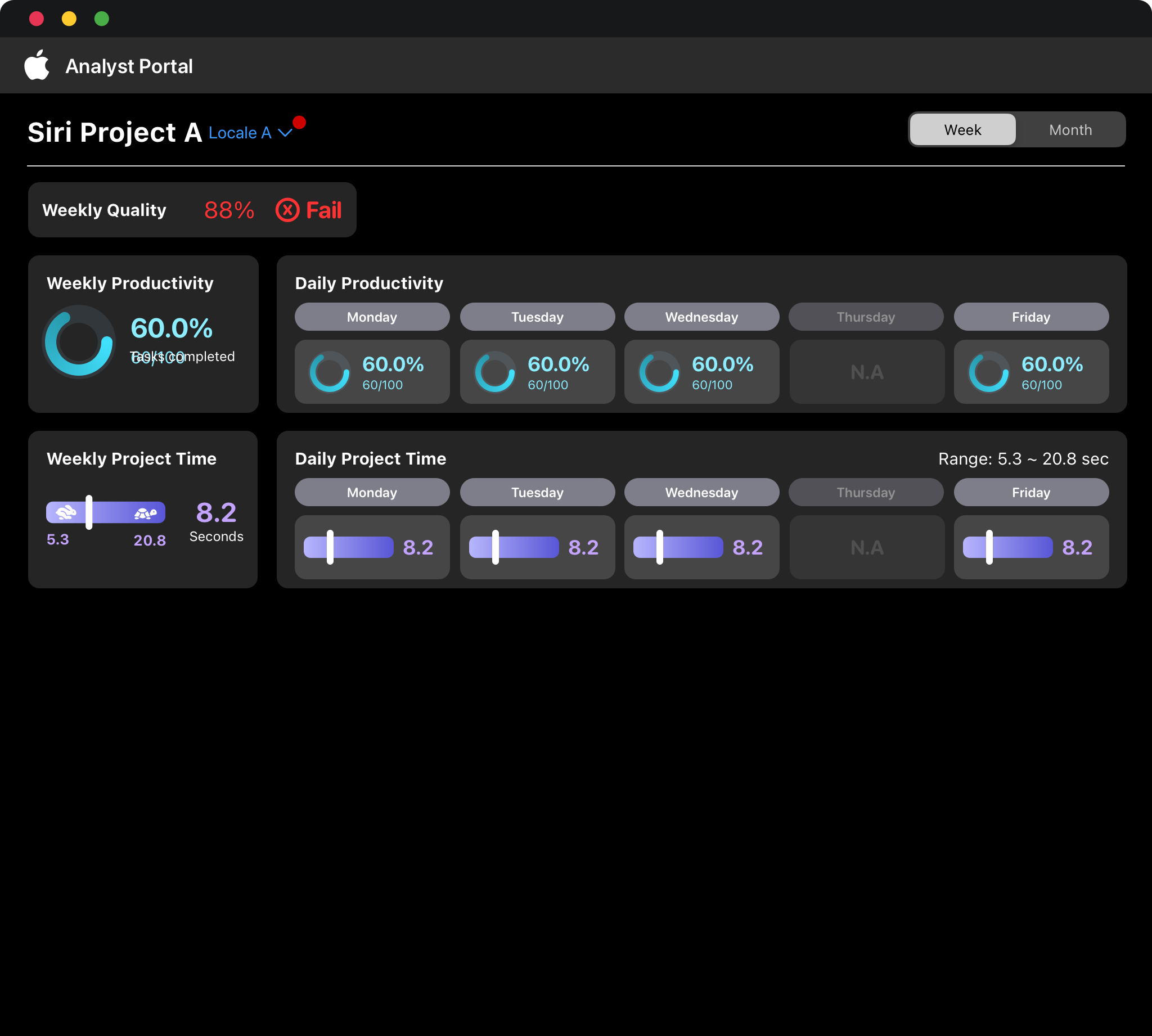
Task: Click the Siri Project A title
Action: pyautogui.click(x=115, y=133)
